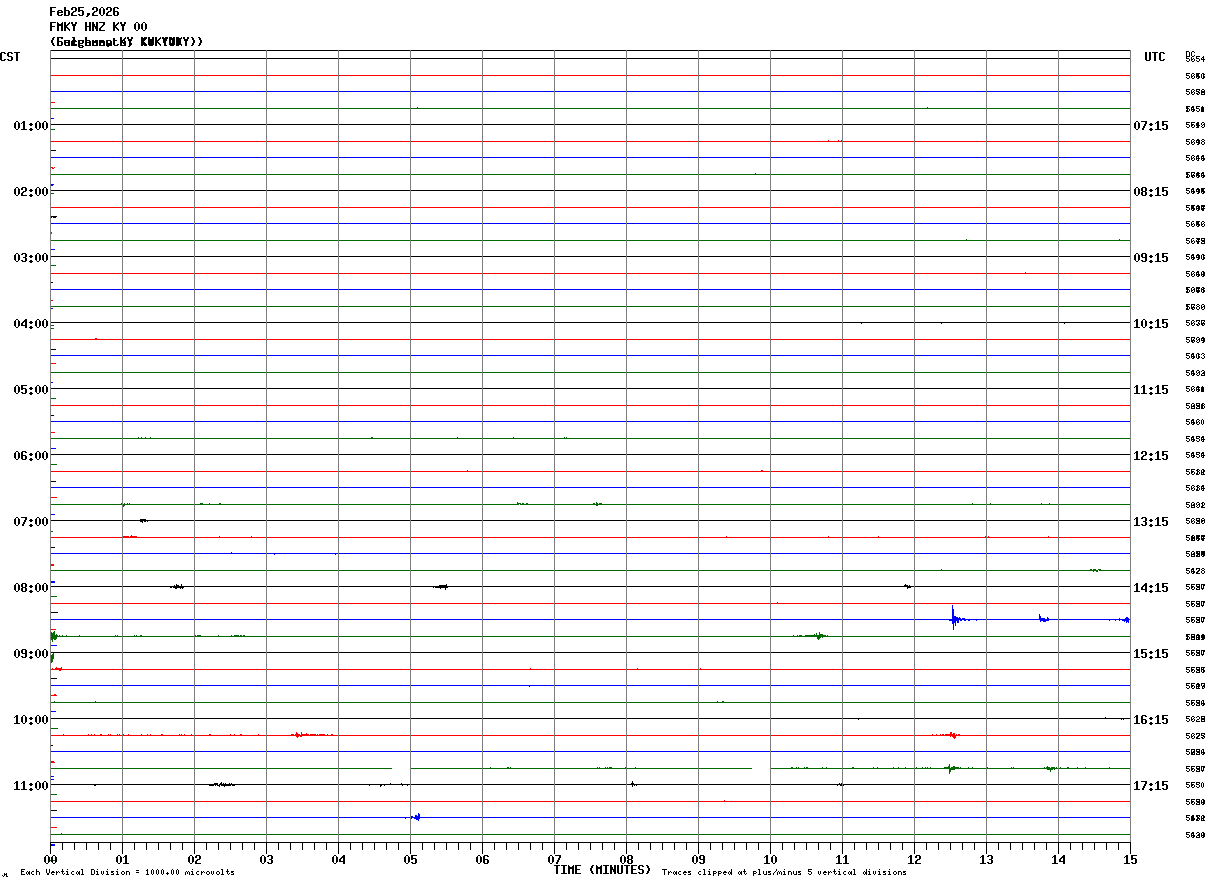Select the 11:00 CST row label
The image size is (1210, 886).
click(31, 786)
